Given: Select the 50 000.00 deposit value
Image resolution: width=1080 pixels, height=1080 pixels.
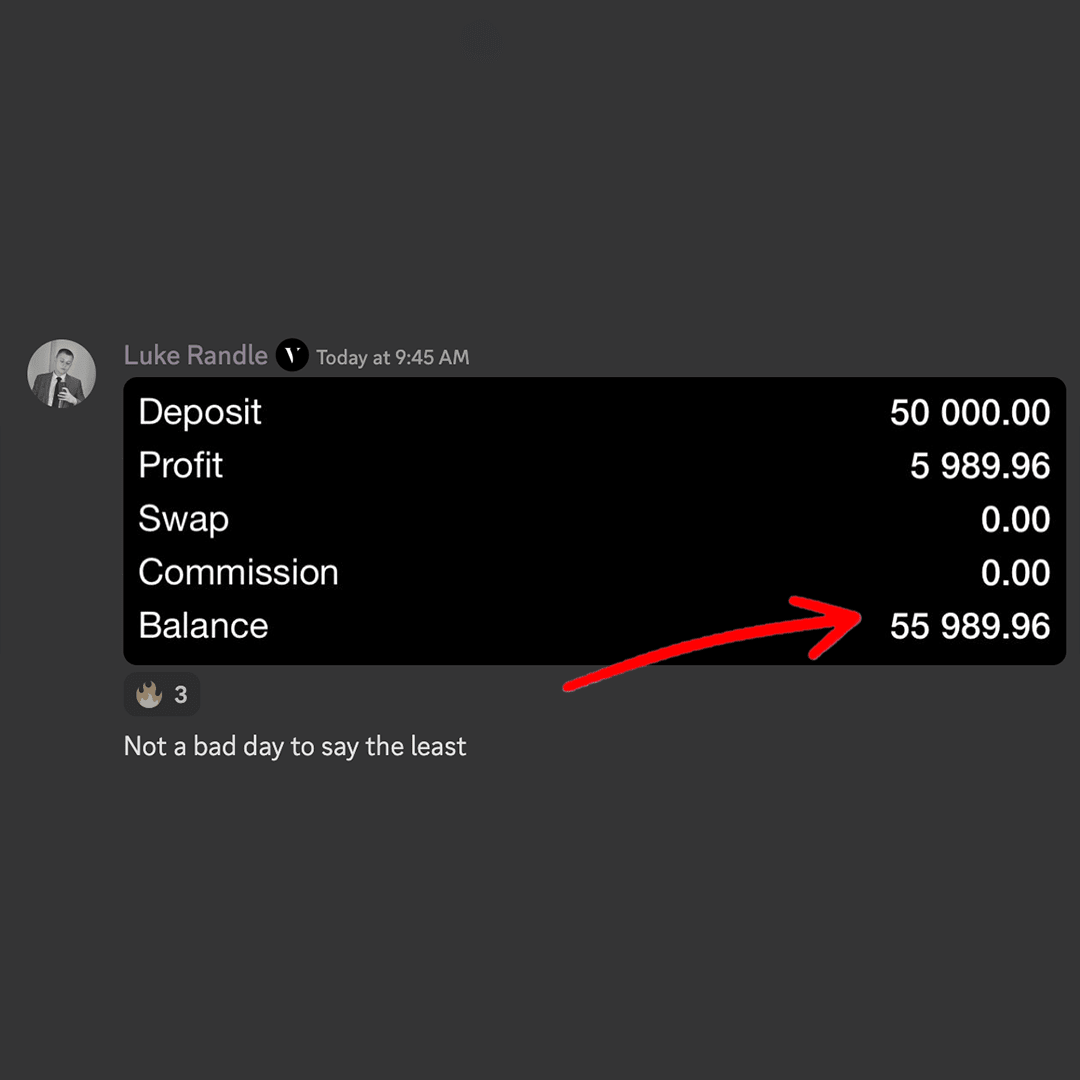Looking at the screenshot, I should click(x=969, y=413).
